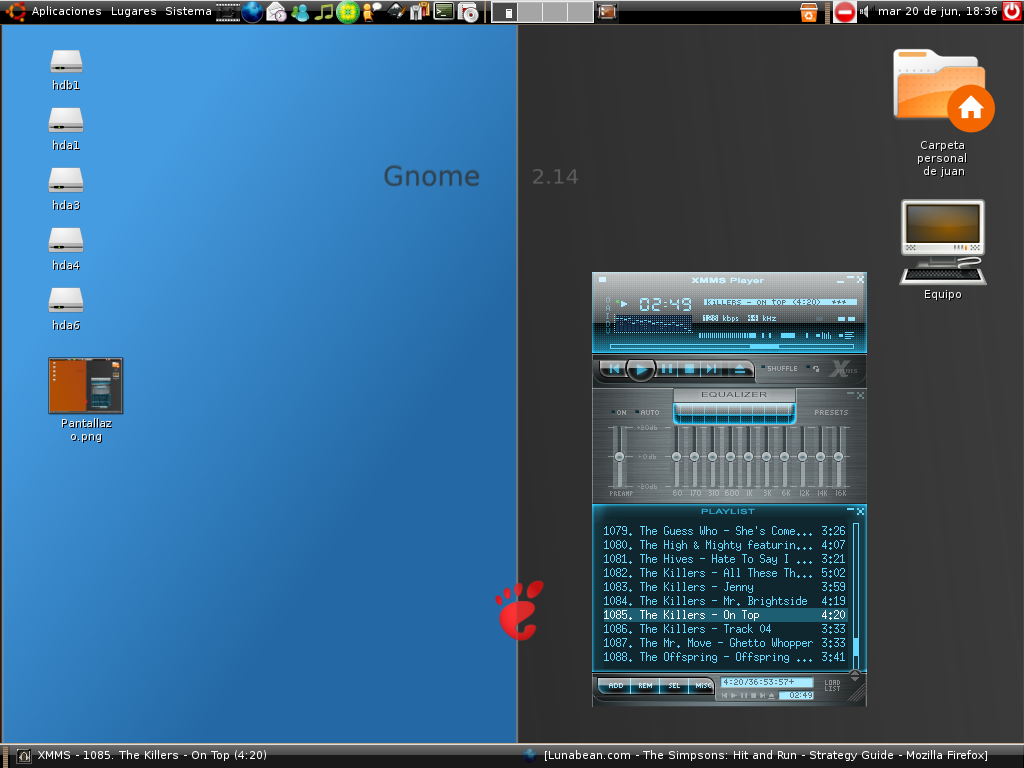Viewport: 1024px width, 768px height.
Task: Launch the CD disc burner icon
Action: pos(468,12)
